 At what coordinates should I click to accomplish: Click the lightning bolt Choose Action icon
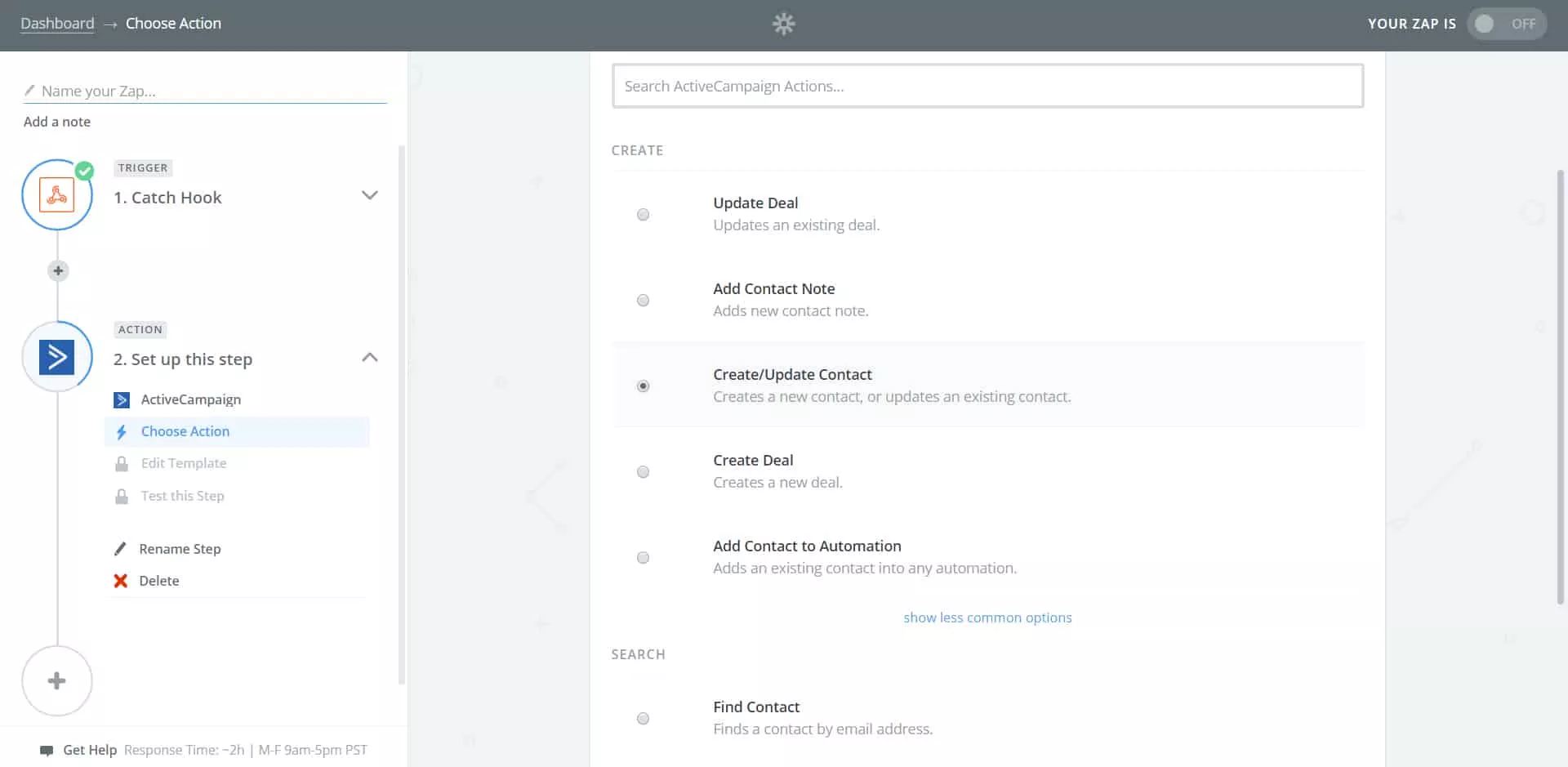122,431
